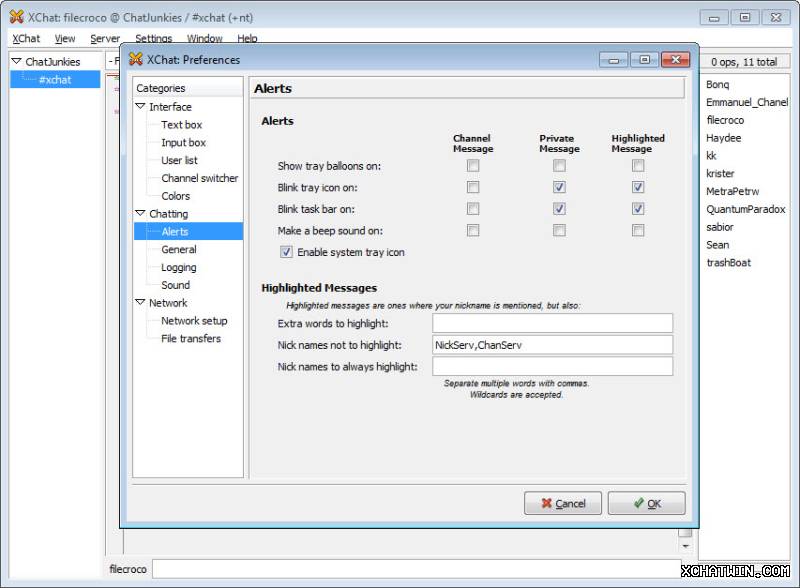Turn on beep sound for Highlighted Message
This screenshot has height=588, width=800.
pyautogui.click(x=638, y=230)
